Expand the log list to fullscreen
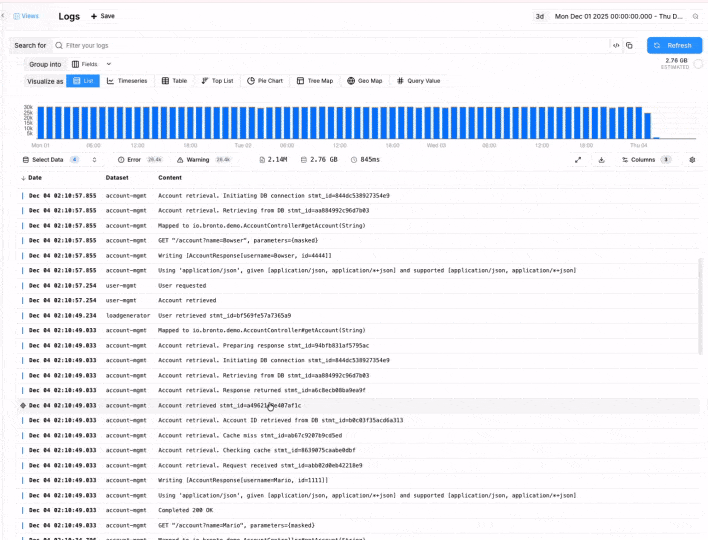Image resolution: width=708 pixels, height=540 pixels. pos(578,160)
